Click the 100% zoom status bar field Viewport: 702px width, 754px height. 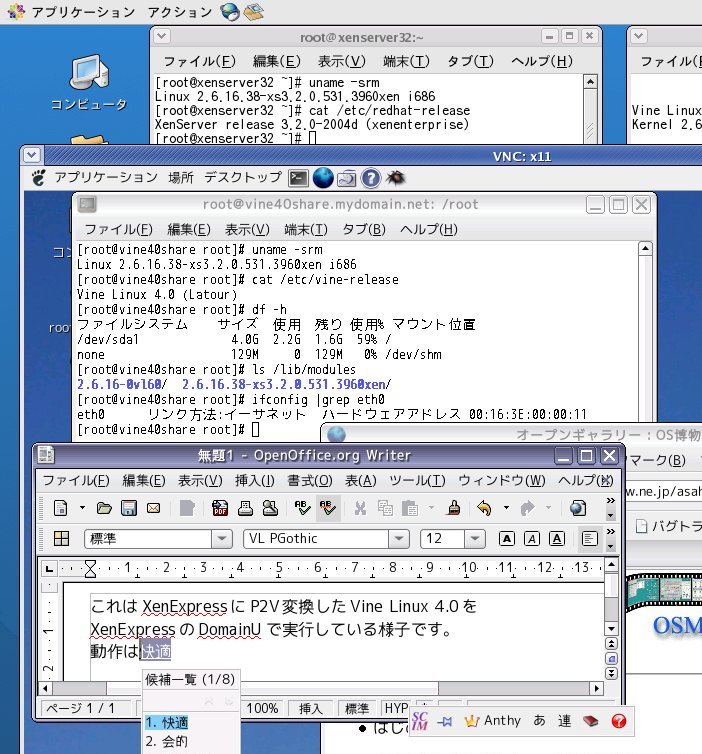click(x=263, y=708)
